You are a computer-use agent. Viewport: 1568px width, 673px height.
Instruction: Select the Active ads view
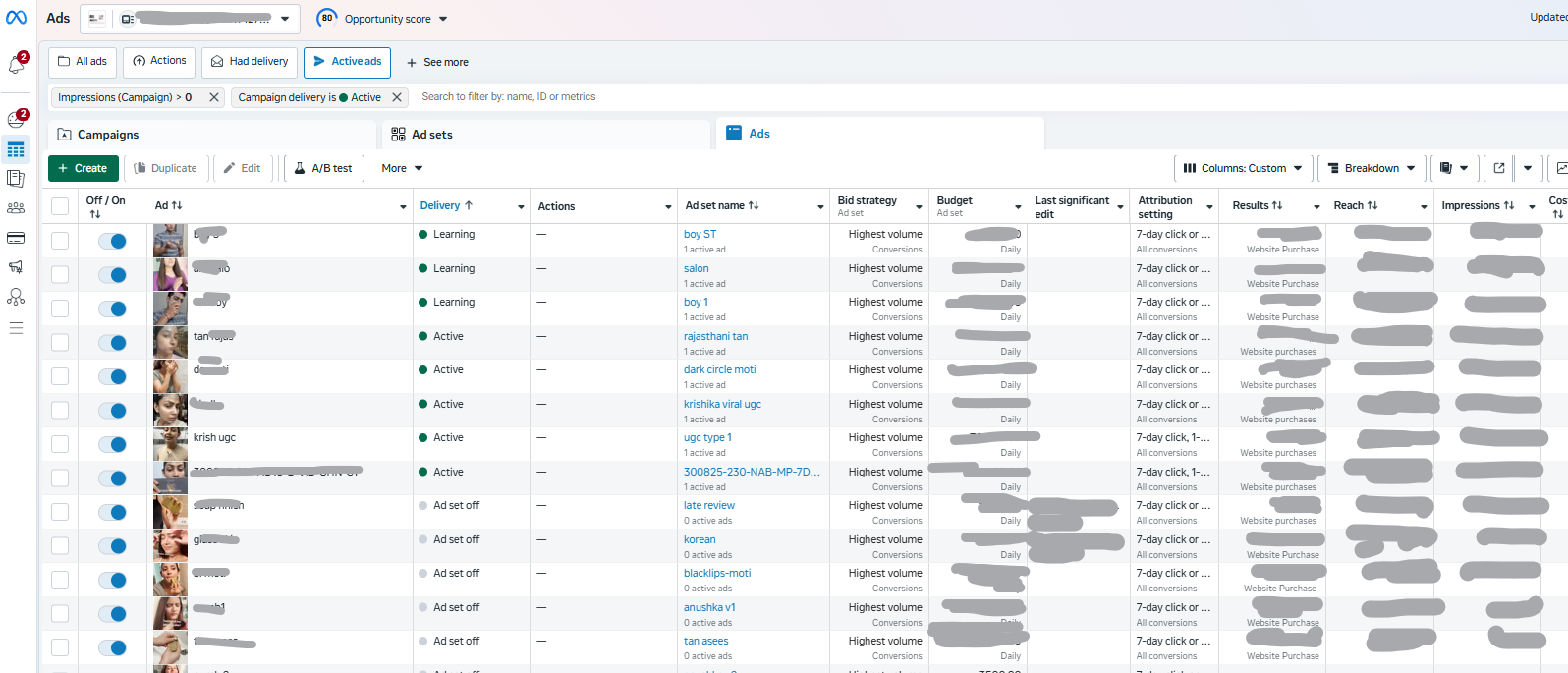point(347,62)
